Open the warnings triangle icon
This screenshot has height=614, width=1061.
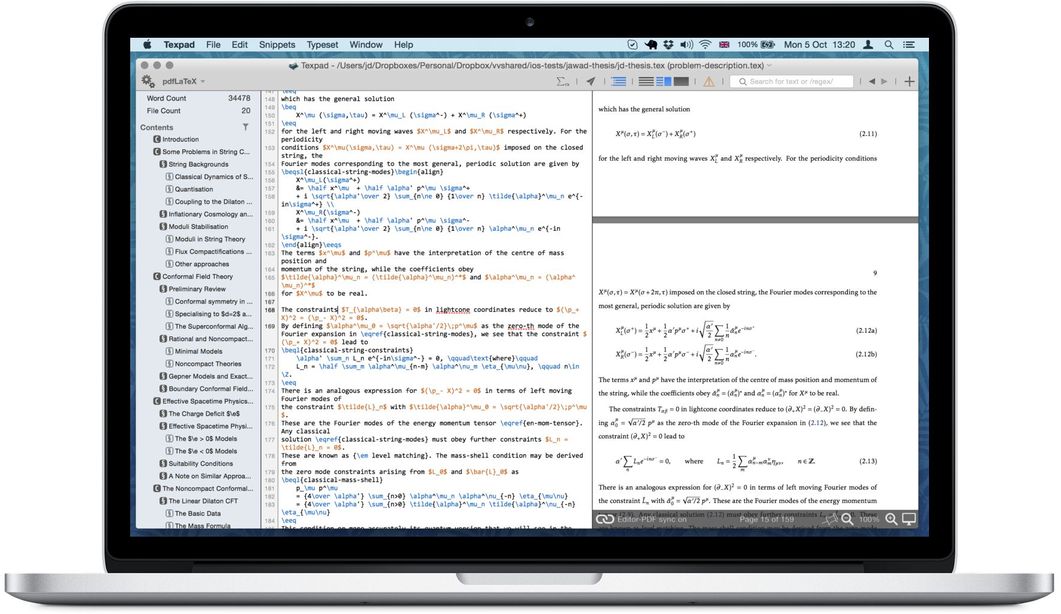[x=708, y=81]
